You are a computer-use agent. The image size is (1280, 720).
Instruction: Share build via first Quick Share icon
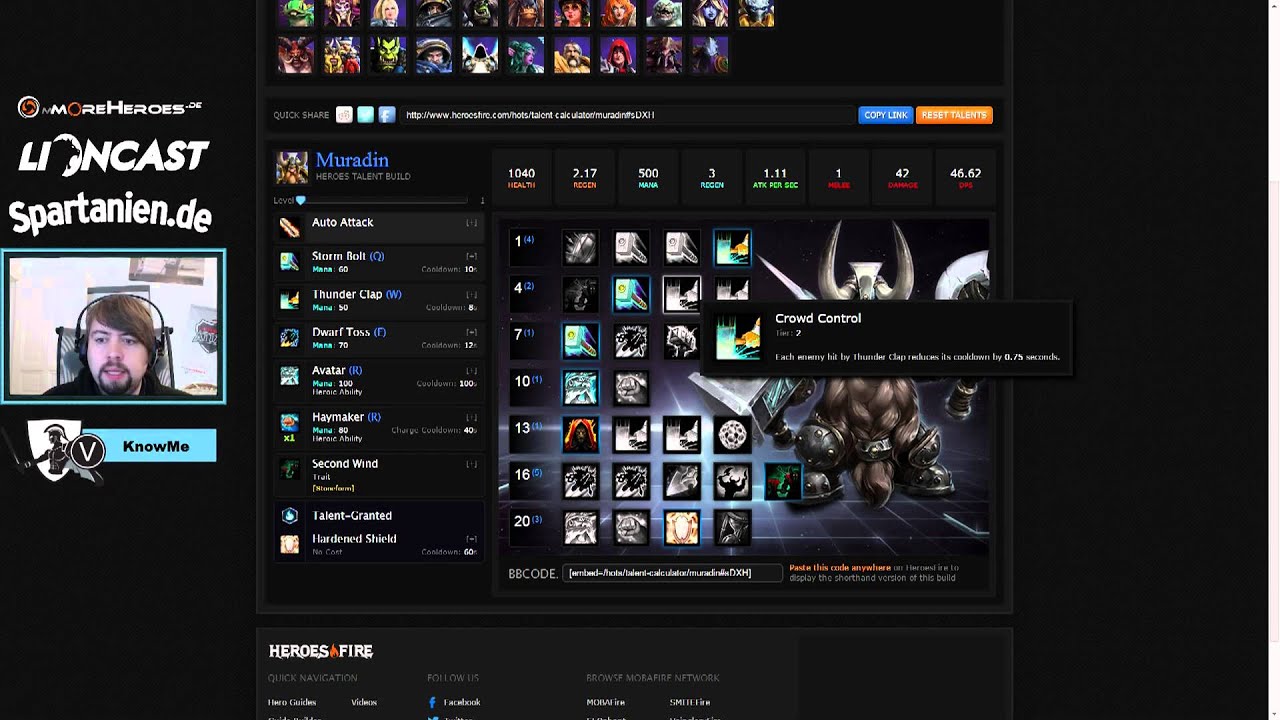pyautogui.click(x=344, y=115)
